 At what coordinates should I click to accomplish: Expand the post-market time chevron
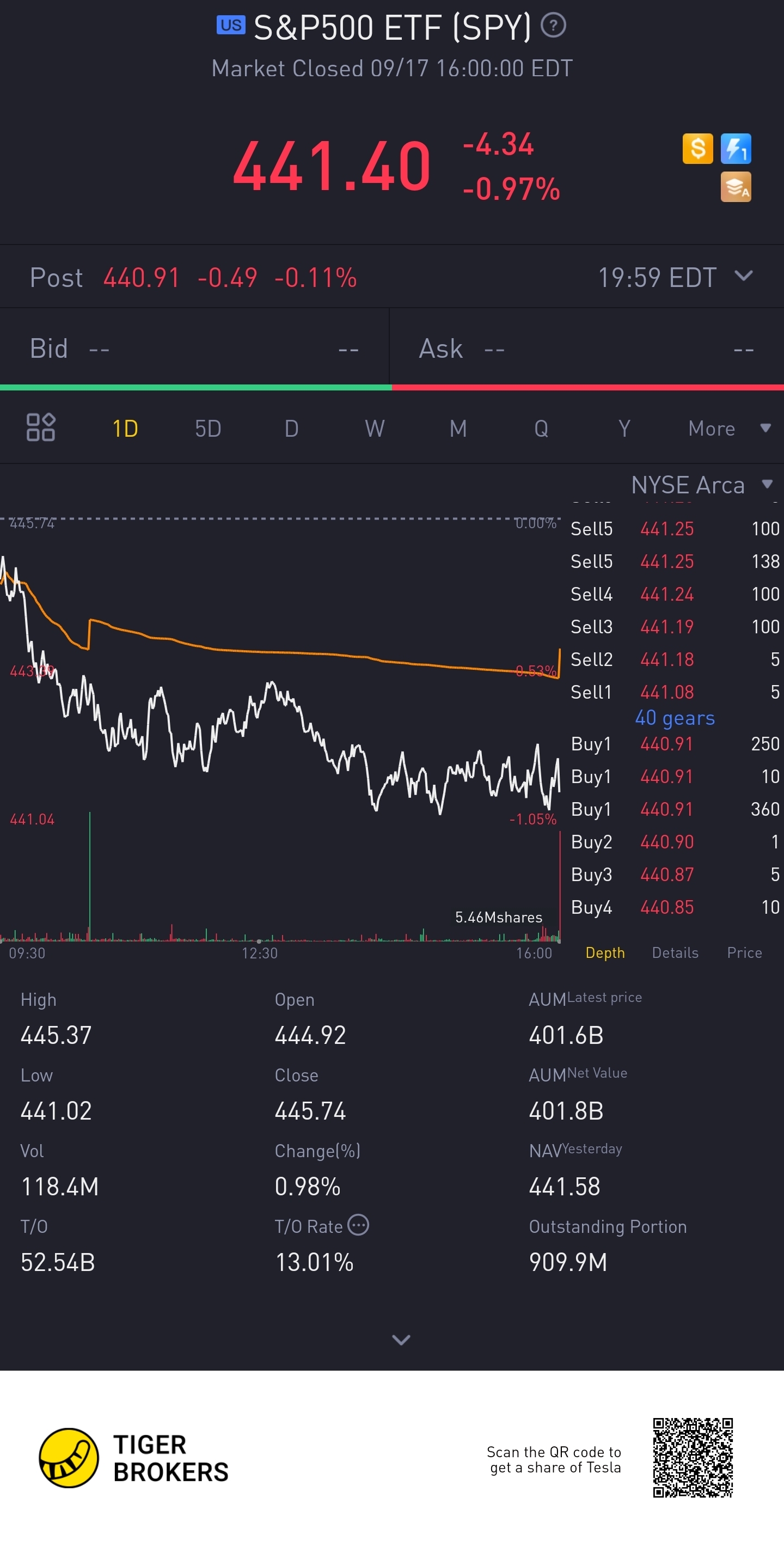[744, 276]
